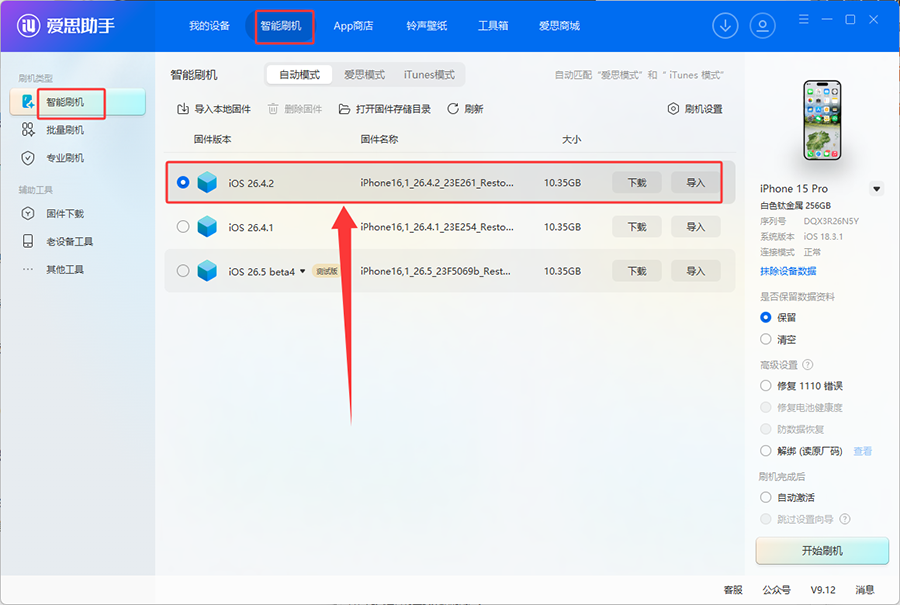The width and height of the screenshot is (900, 605).
Task: Click the 查看 link beside 解绑
Action: [x=862, y=451]
